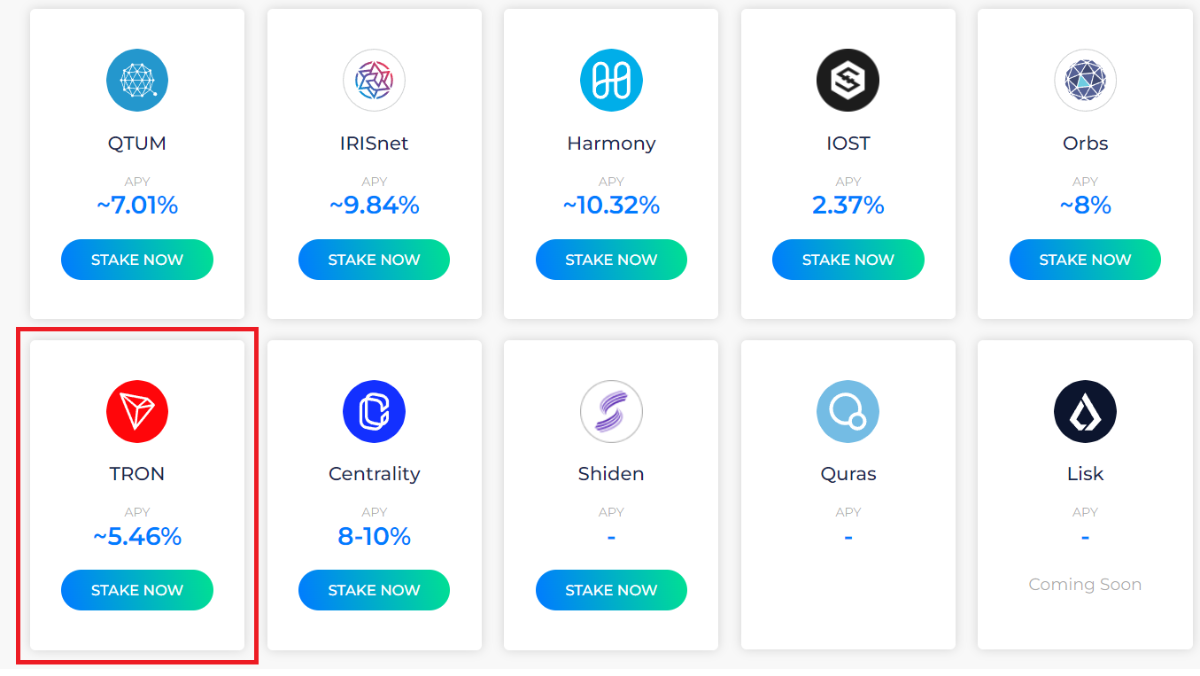This screenshot has height=676, width=1200.
Task: Click the Quras logo icon
Action: [848, 411]
